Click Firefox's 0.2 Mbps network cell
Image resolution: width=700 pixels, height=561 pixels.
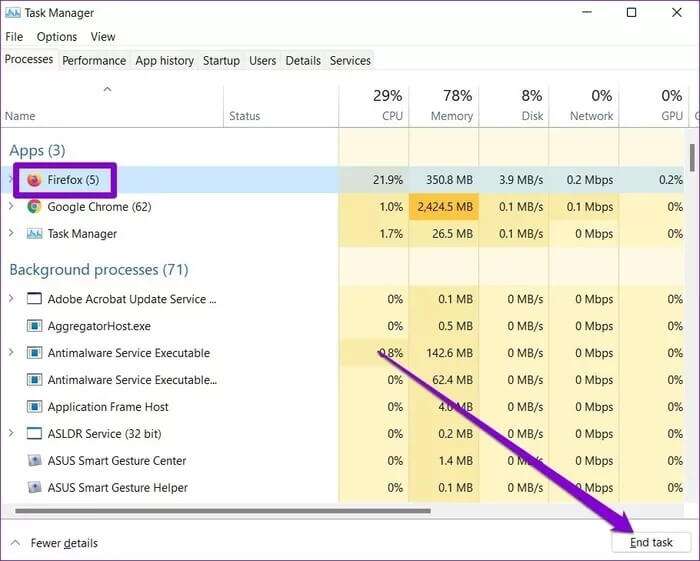click(584, 180)
